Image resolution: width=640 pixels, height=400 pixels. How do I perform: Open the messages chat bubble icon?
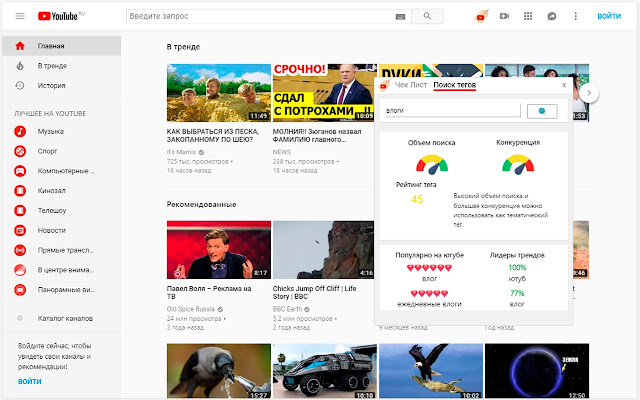552,16
